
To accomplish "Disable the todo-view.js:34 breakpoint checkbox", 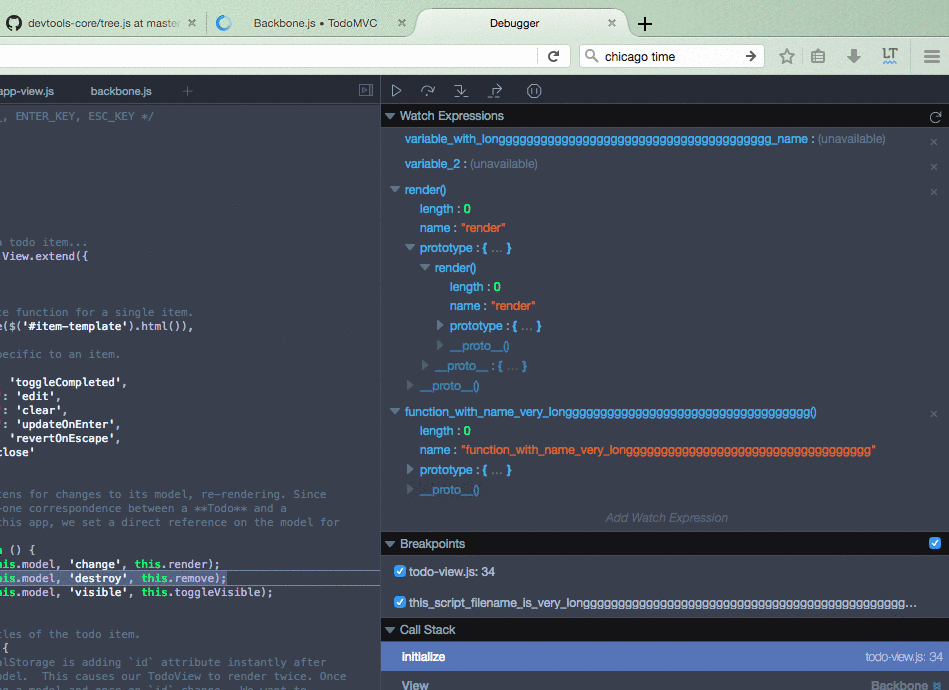I will point(399,571).
